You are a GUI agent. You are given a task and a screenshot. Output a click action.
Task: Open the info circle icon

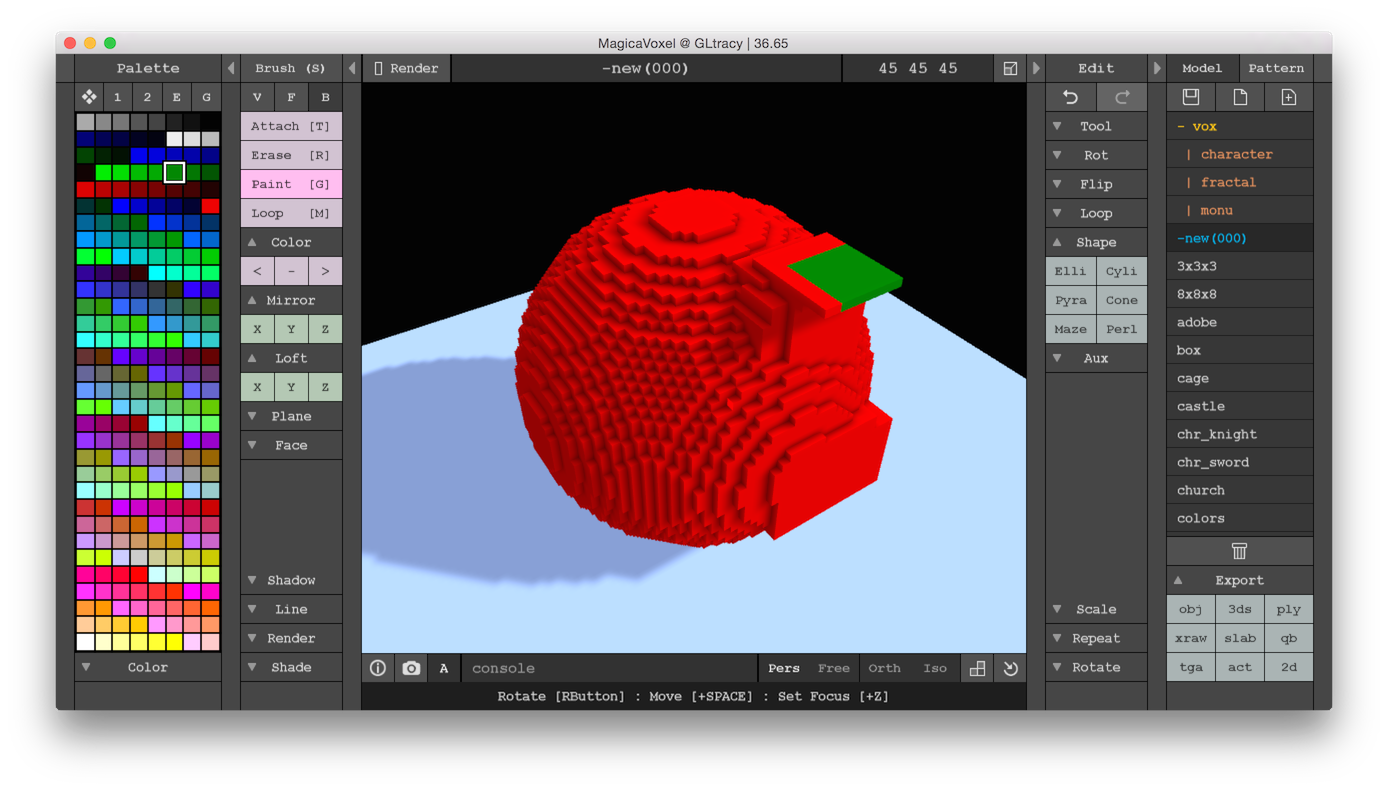point(378,668)
